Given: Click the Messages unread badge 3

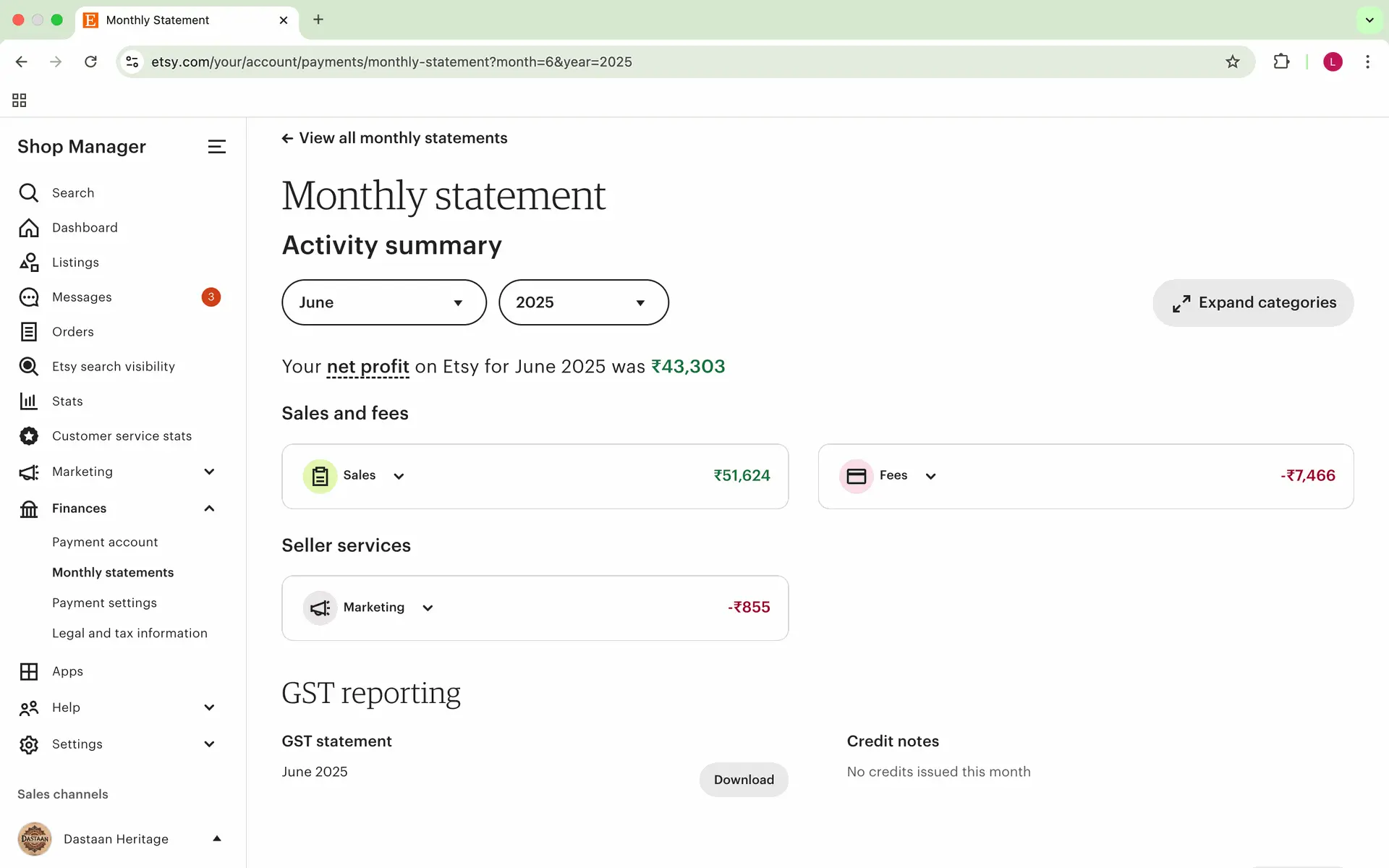Looking at the screenshot, I should (x=211, y=297).
